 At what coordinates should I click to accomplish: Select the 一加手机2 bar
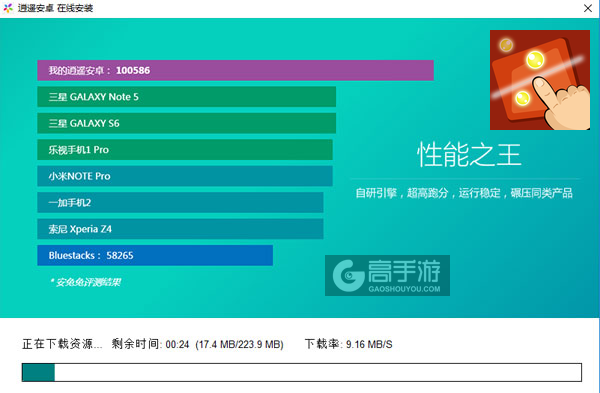[180, 202]
